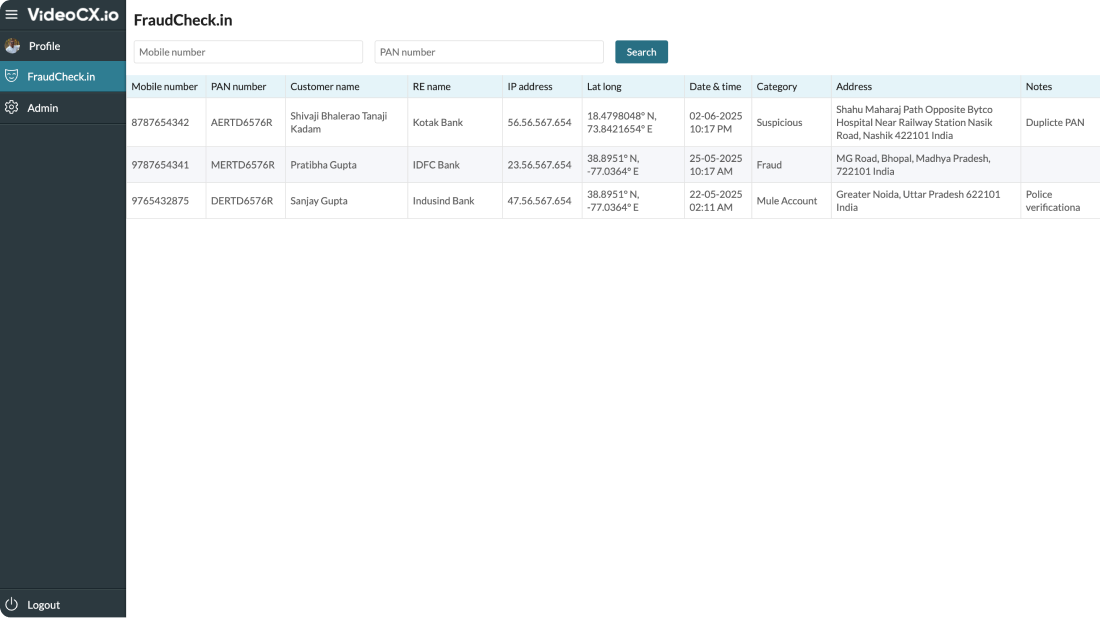Screen dimensions: 1100x618
Task: Click the Logout power icon
Action: point(11,604)
